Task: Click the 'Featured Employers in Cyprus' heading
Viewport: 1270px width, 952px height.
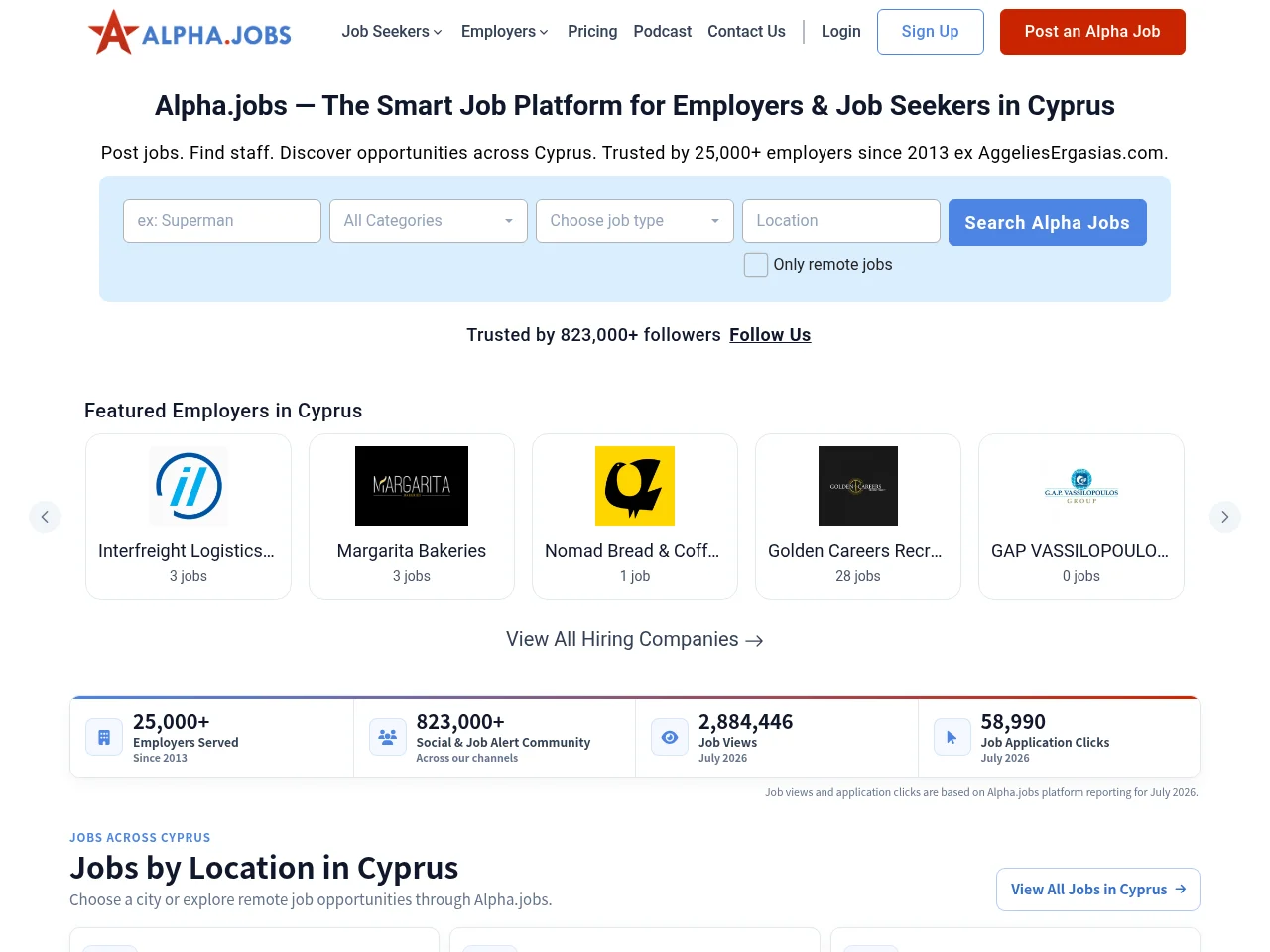Action: click(x=223, y=411)
